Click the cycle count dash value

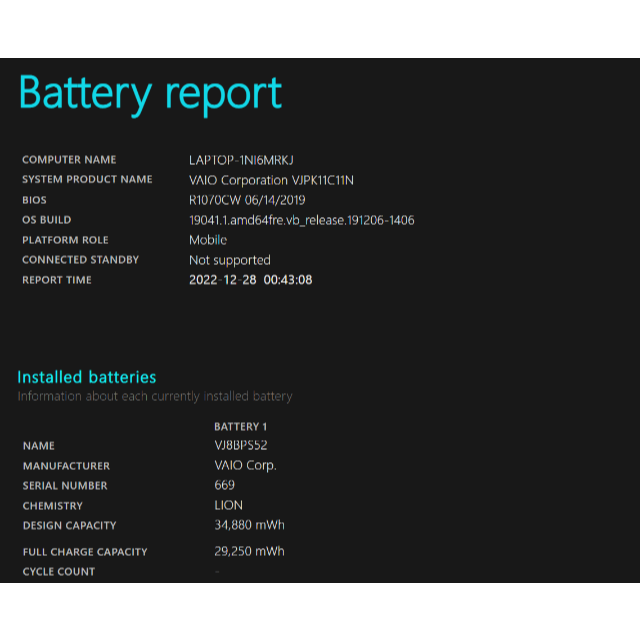[217, 572]
